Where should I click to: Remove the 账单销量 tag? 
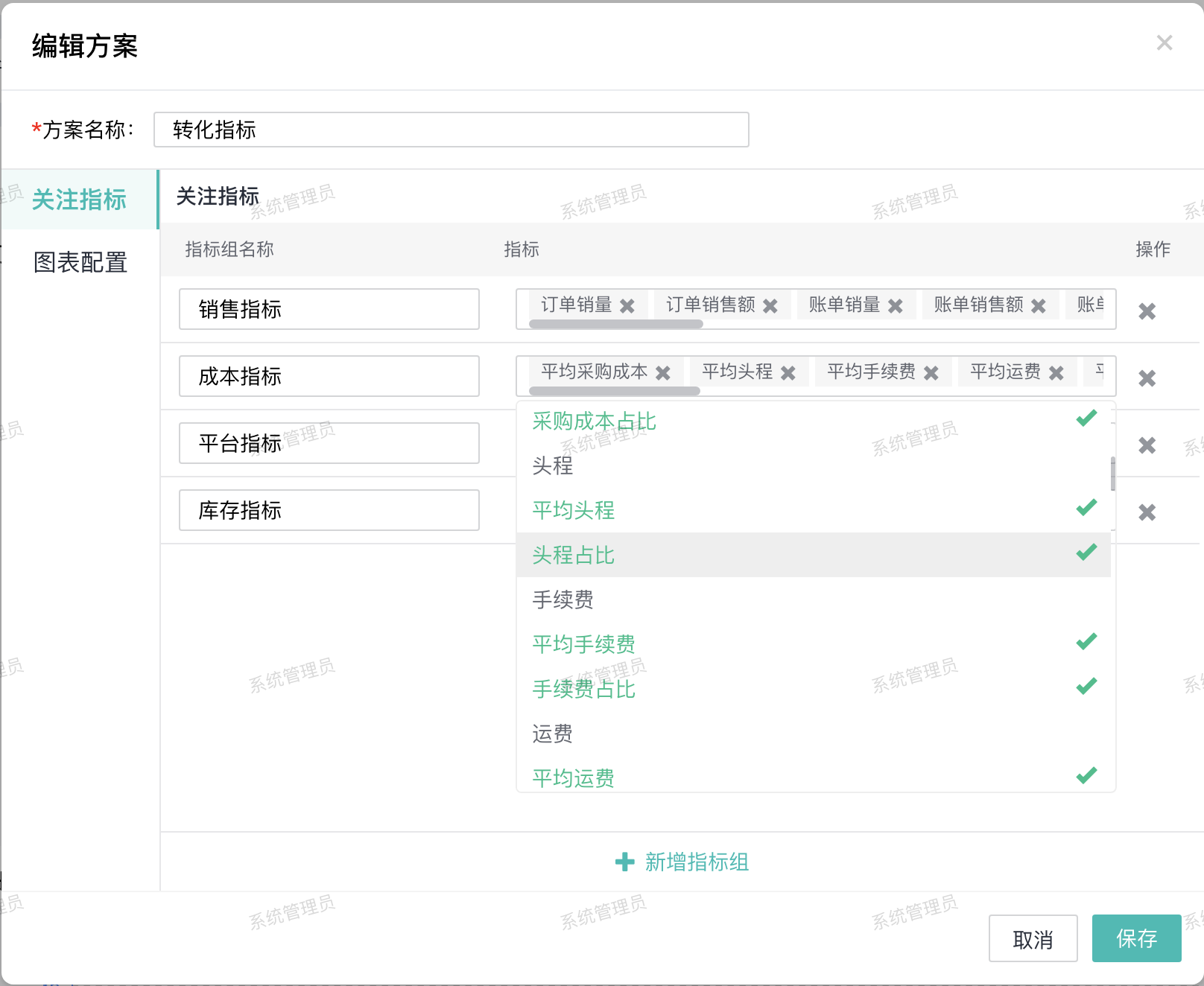(x=896, y=306)
